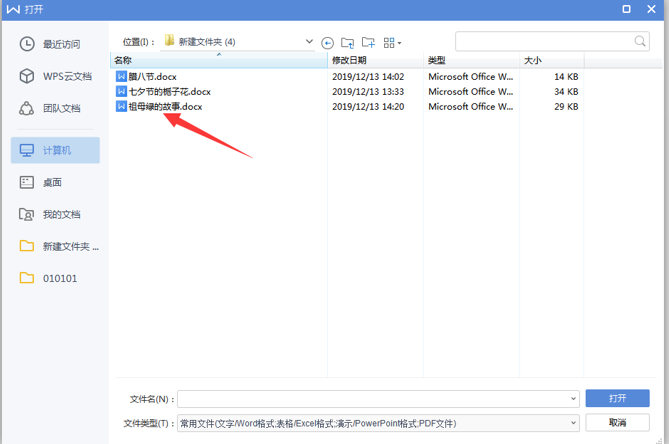Expand the 文件类型 dropdown

(x=573, y=423)
